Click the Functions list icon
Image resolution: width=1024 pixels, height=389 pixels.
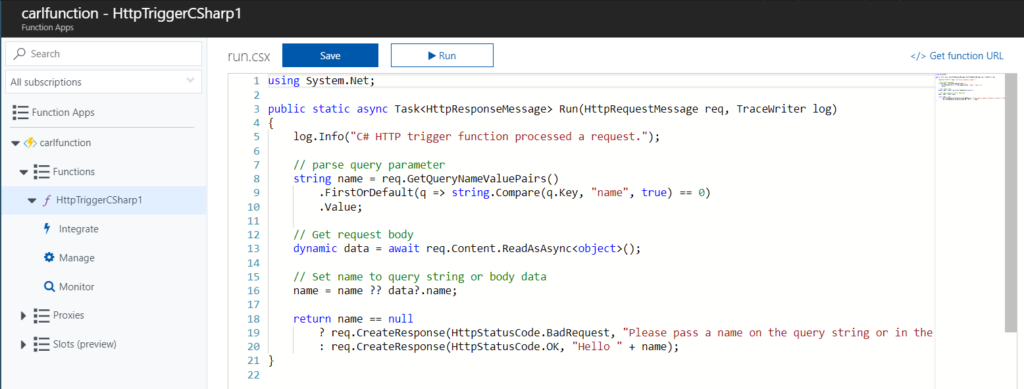coord(41,172)
